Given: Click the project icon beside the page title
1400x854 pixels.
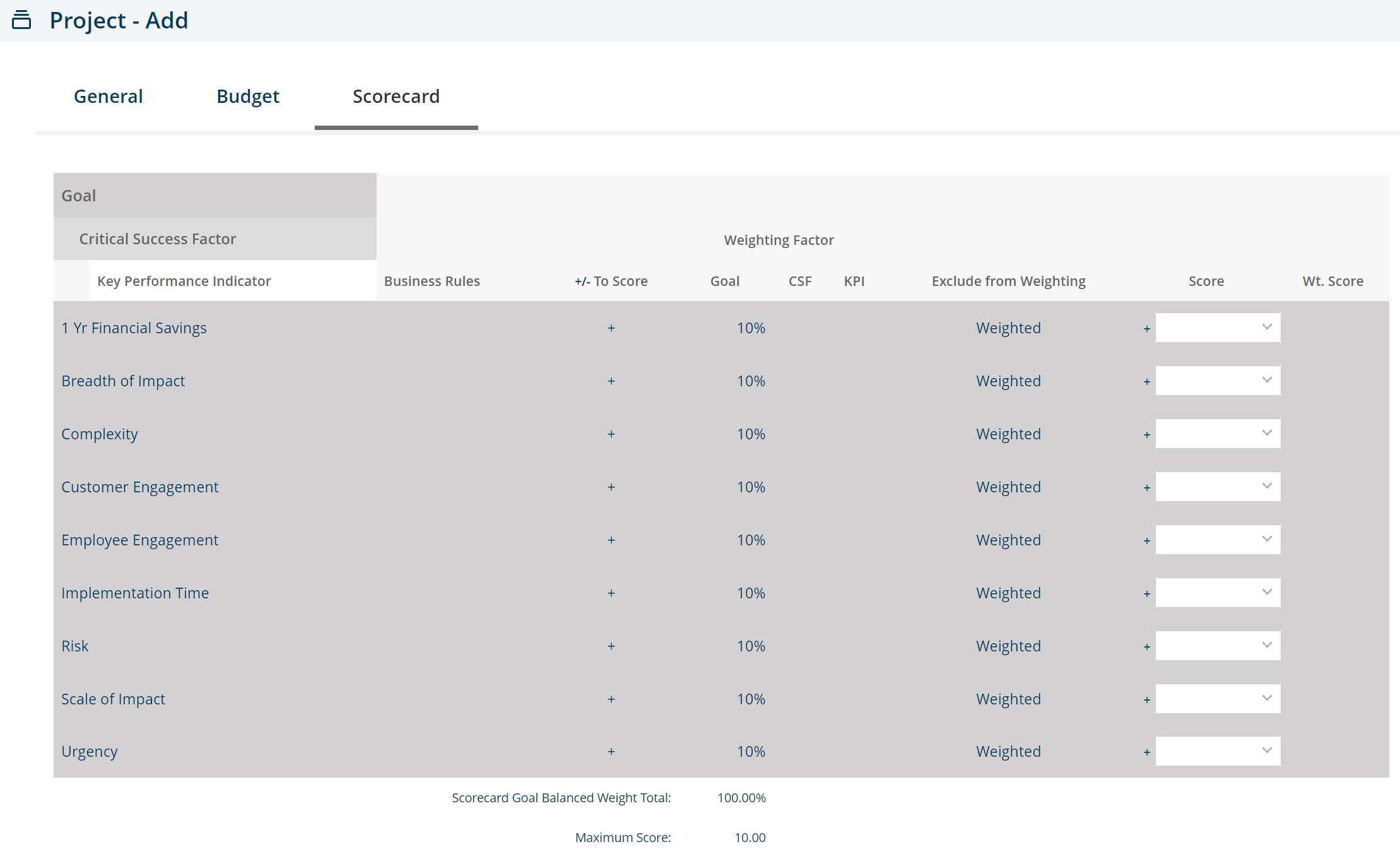Looking at the screenshot, I should click(23, 20).
